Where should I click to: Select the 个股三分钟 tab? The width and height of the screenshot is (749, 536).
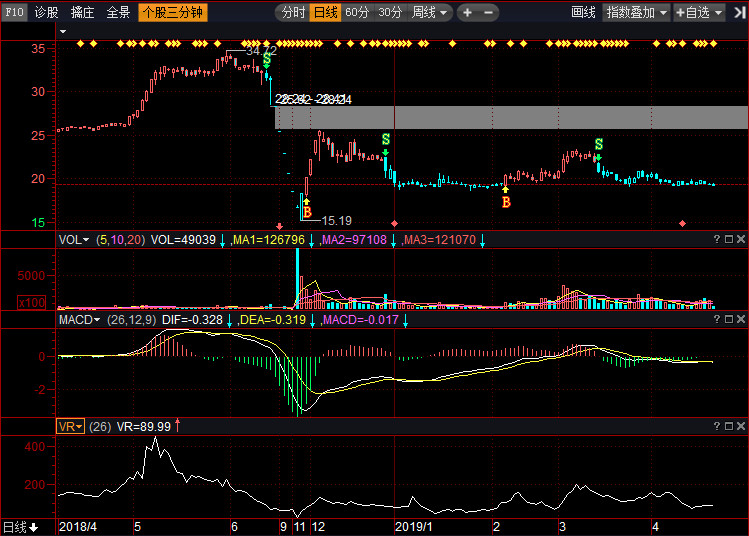click(173, 12)
